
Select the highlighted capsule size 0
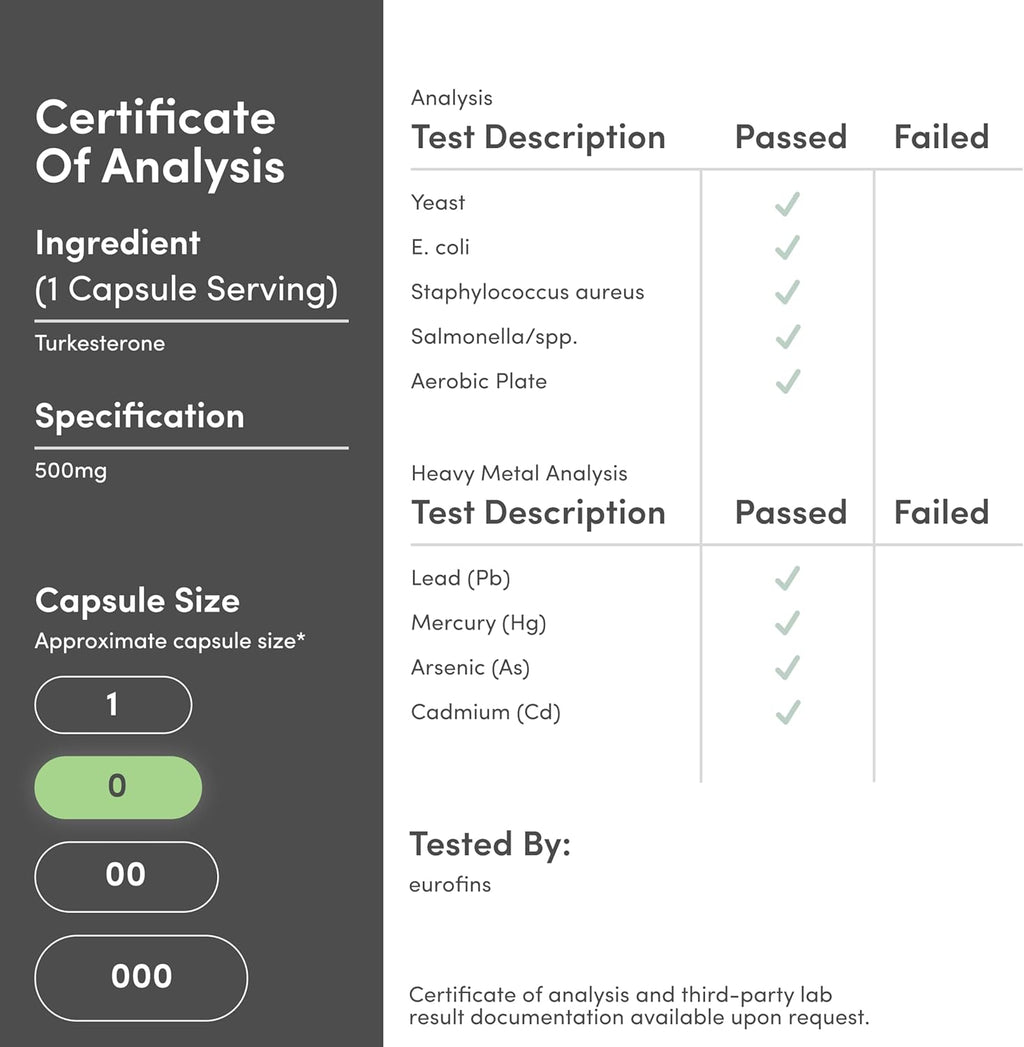click(118, 787)
